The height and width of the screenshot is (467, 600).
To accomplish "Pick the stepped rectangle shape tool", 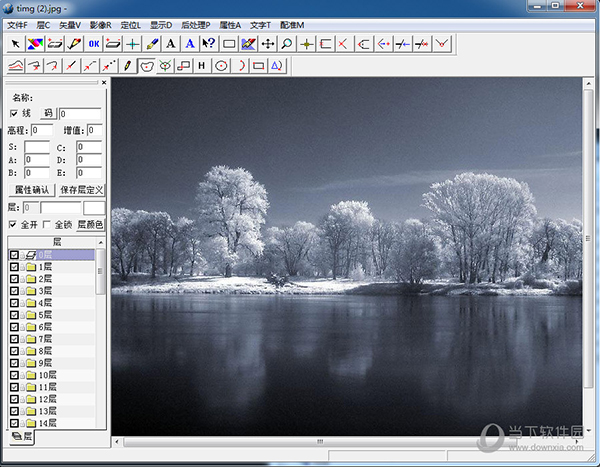I will point(184,66).
